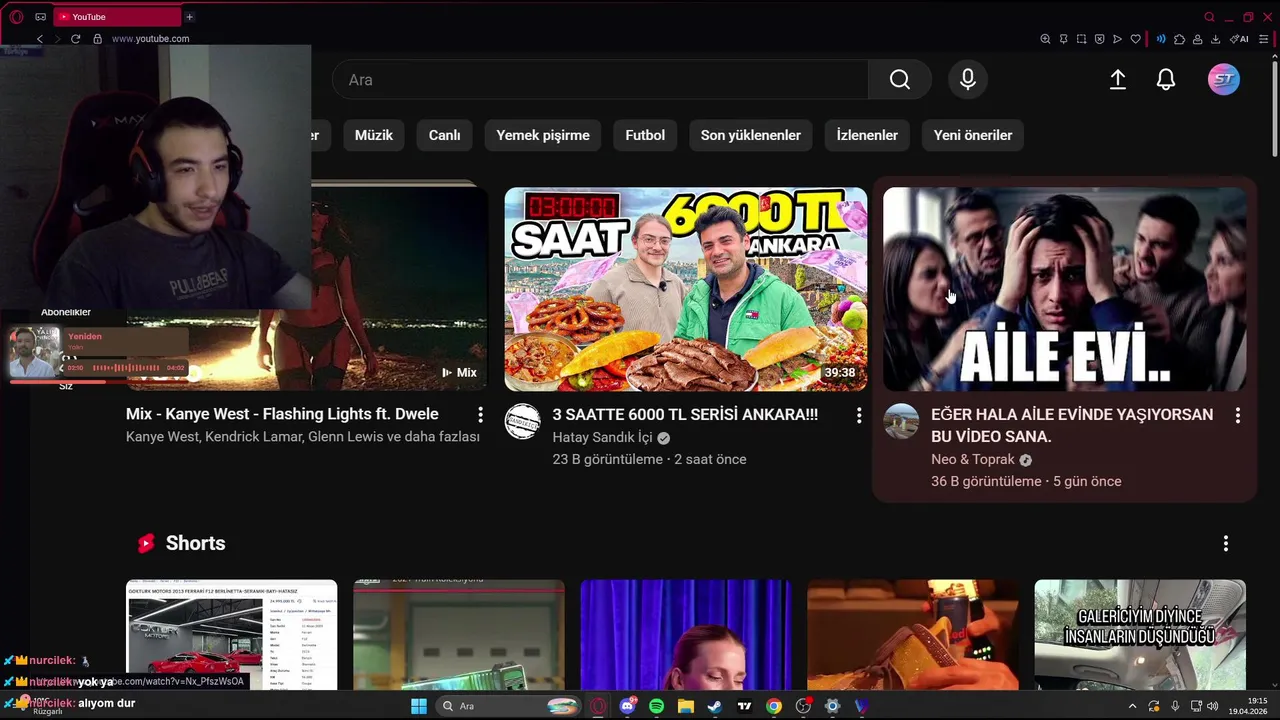Image resolution: width=1280 pixels, height=720 pixels.
Task: Open Neo & Toprak channel avatar
Action: [902, 421]
